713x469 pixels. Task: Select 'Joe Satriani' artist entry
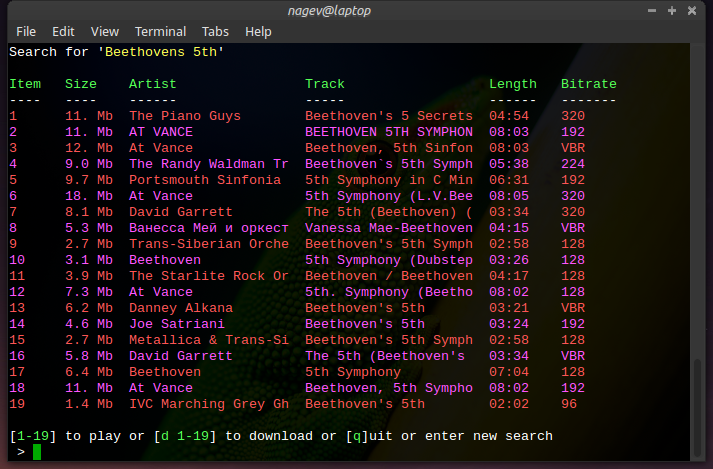(x=177, y=324)
